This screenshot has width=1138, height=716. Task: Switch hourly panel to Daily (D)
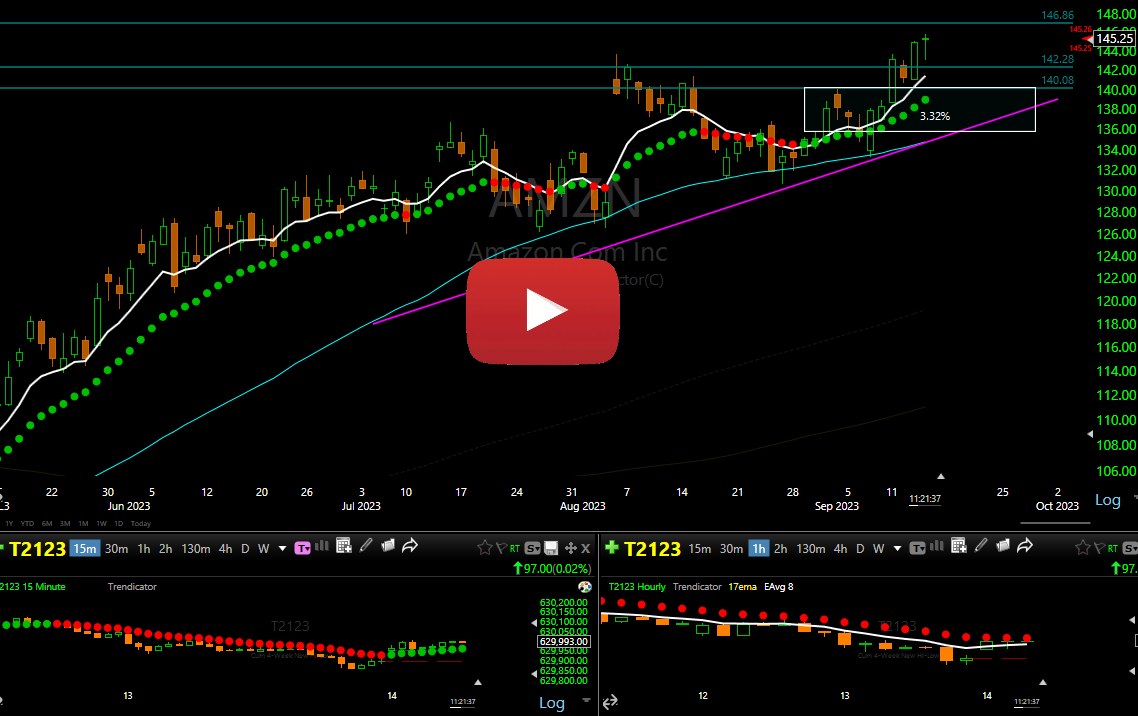pos(860,548)
